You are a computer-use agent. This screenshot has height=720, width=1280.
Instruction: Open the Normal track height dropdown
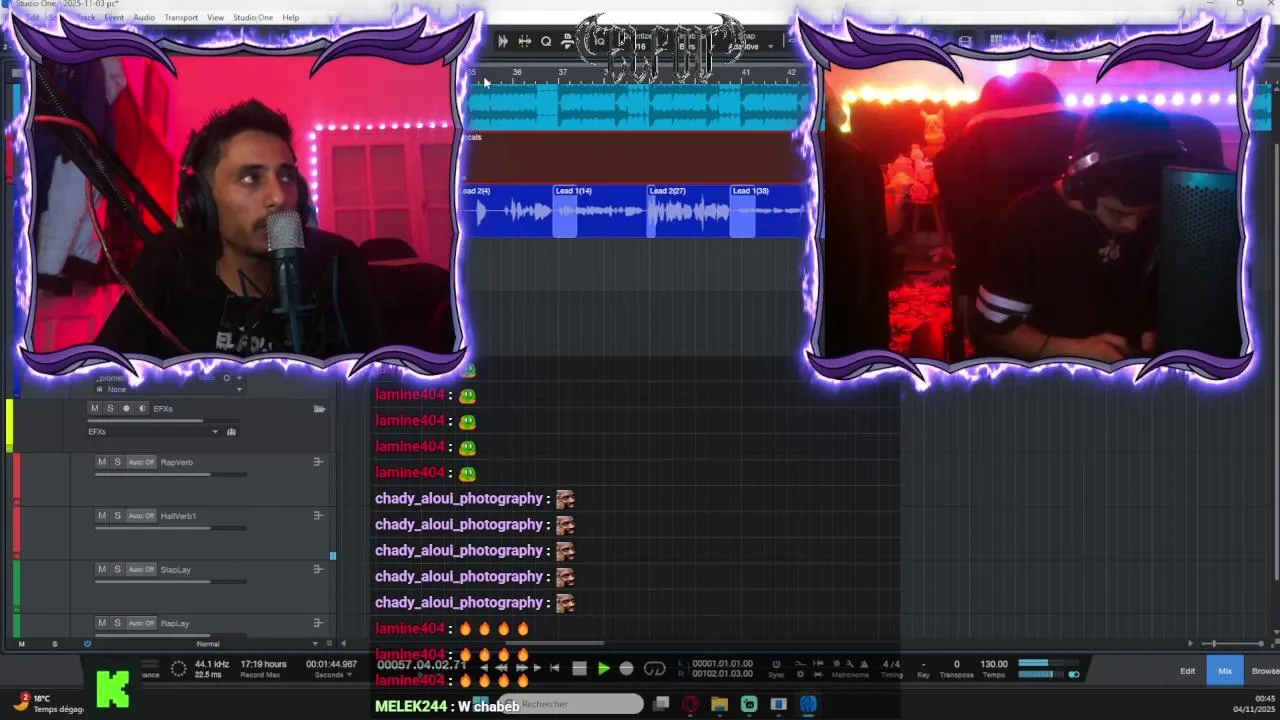(258, 644)
